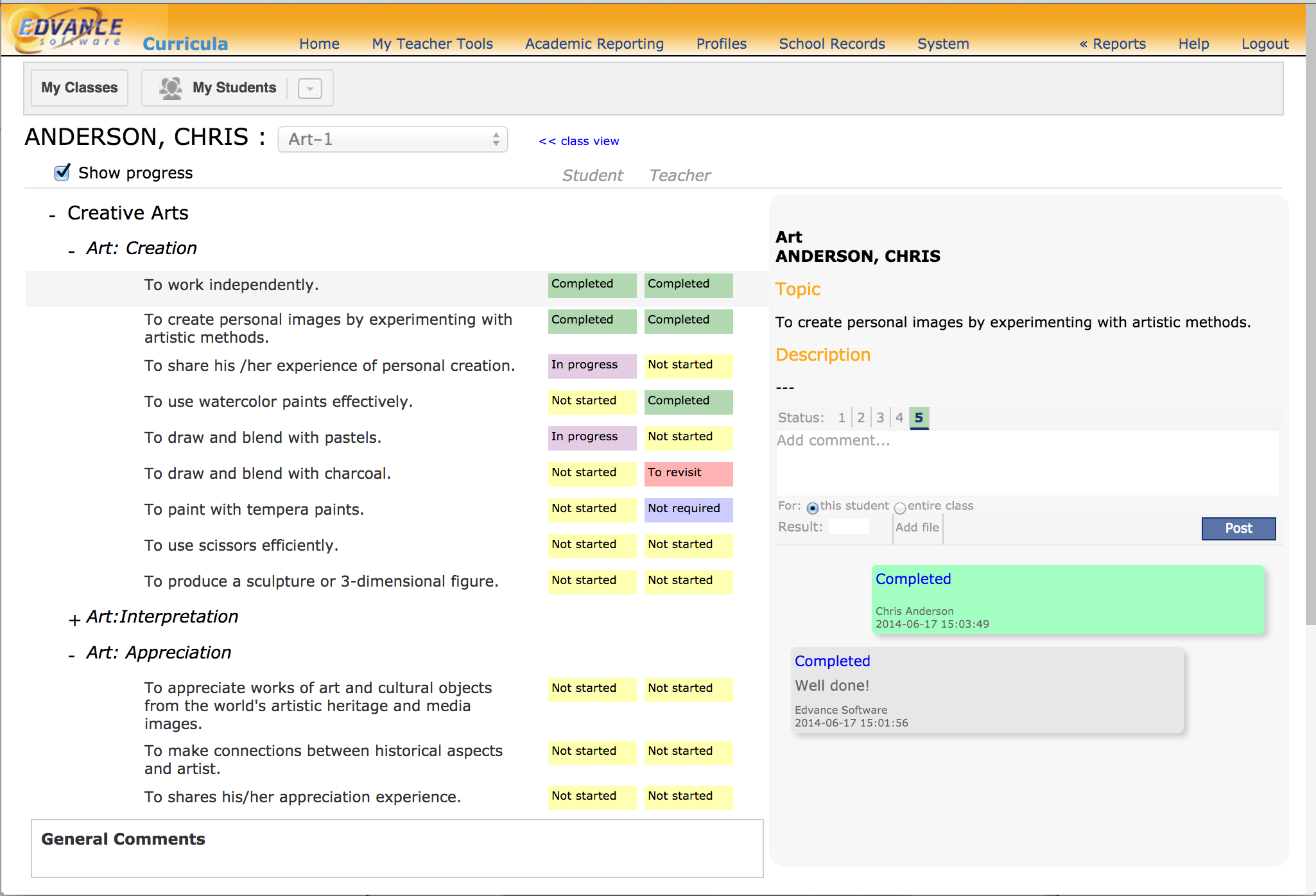Image resolution: width=1316 pixels, height=896 pixels.
Task: Click the Result input field
Action: [849, 527]
